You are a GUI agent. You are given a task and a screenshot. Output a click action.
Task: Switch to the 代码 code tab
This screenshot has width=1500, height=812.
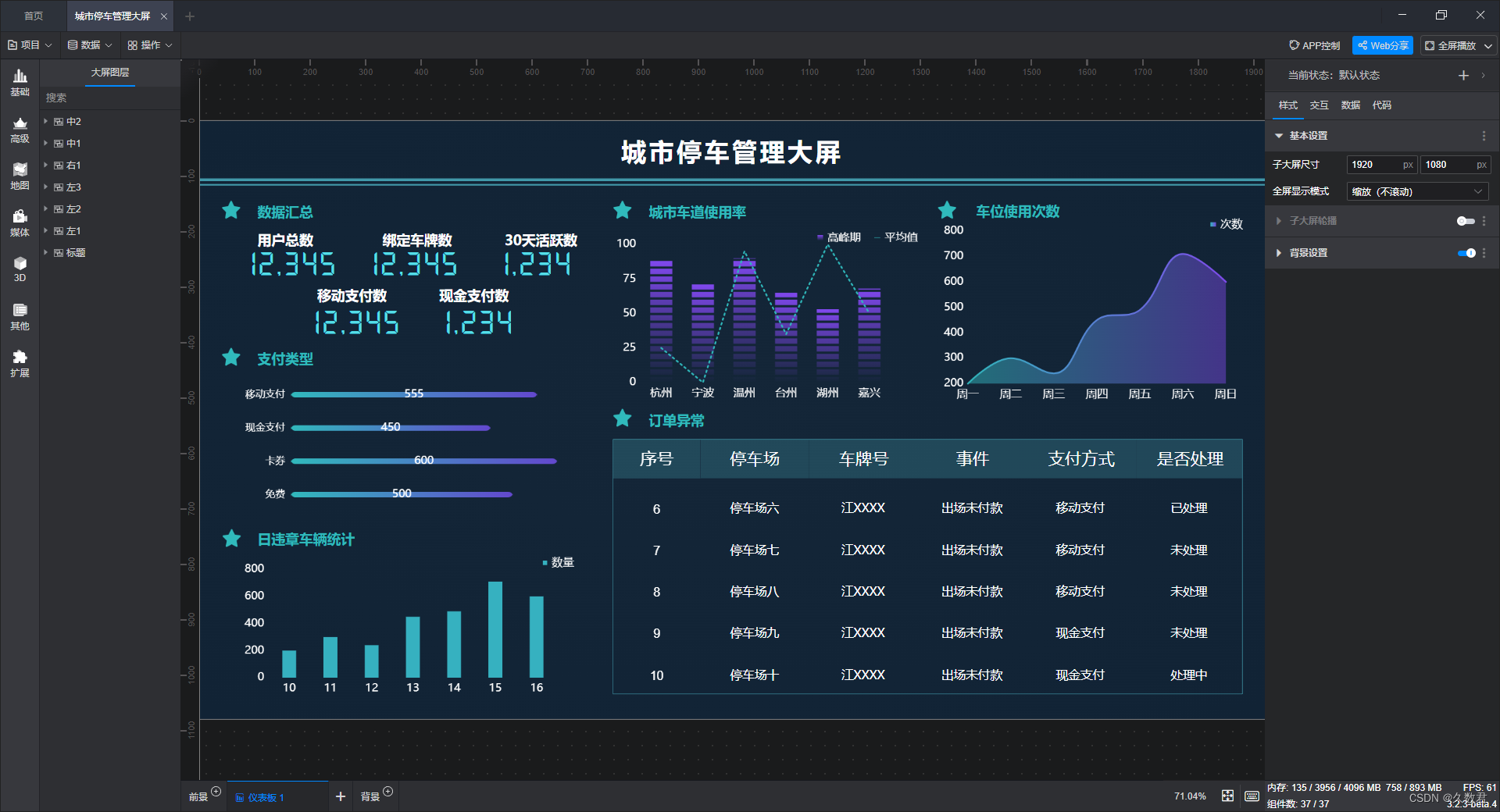click(x=1382, y=105)
